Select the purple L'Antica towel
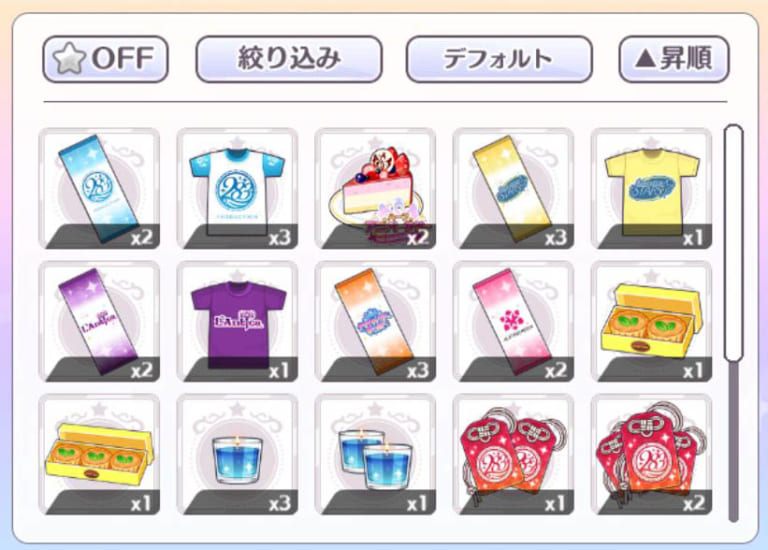The width and height of the screenshot is (768, 550). (99, 322)
